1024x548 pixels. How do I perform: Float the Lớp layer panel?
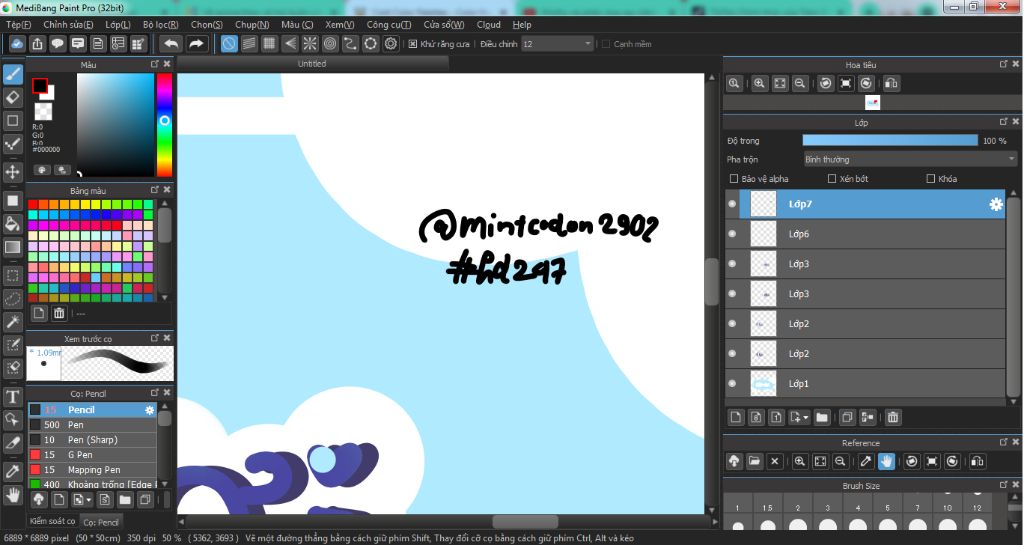point(1004,122)
